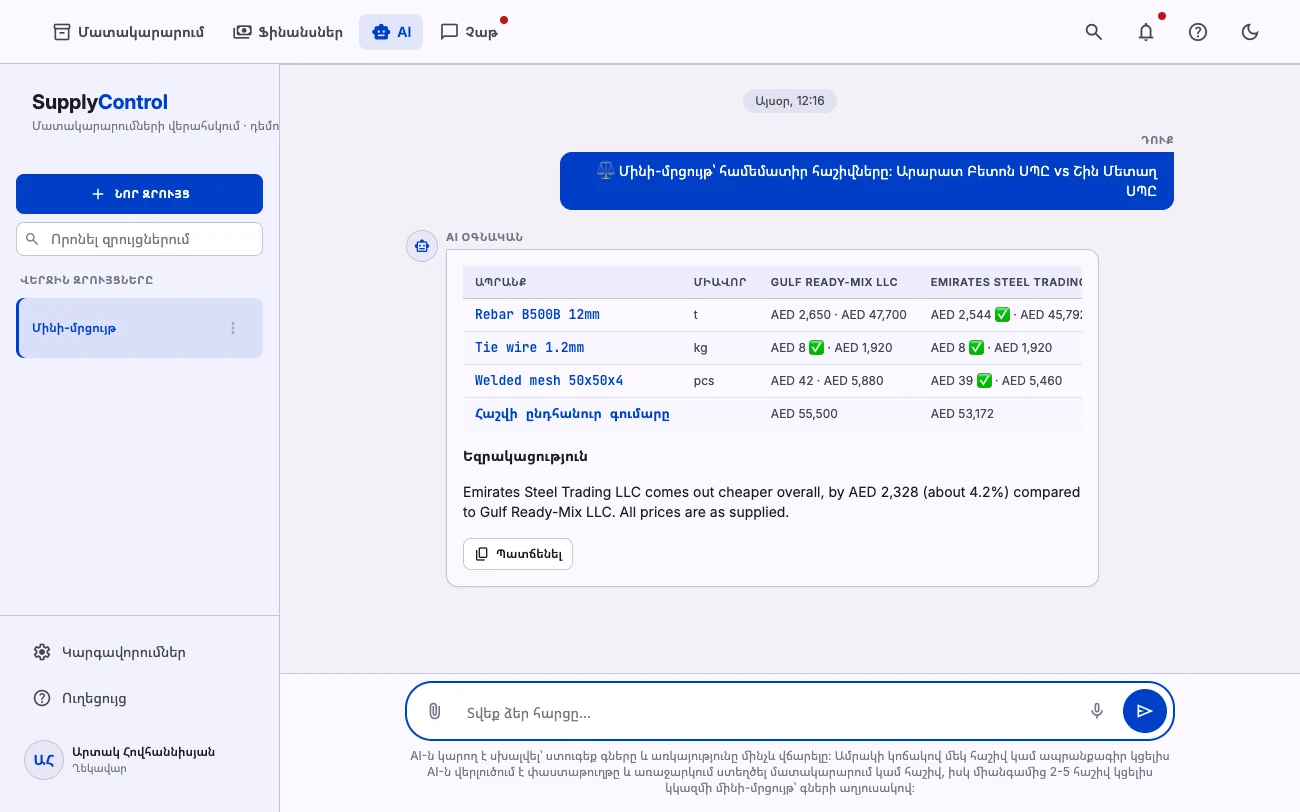Open the Welded mesh 50x50x4 item link

point(549,381)
